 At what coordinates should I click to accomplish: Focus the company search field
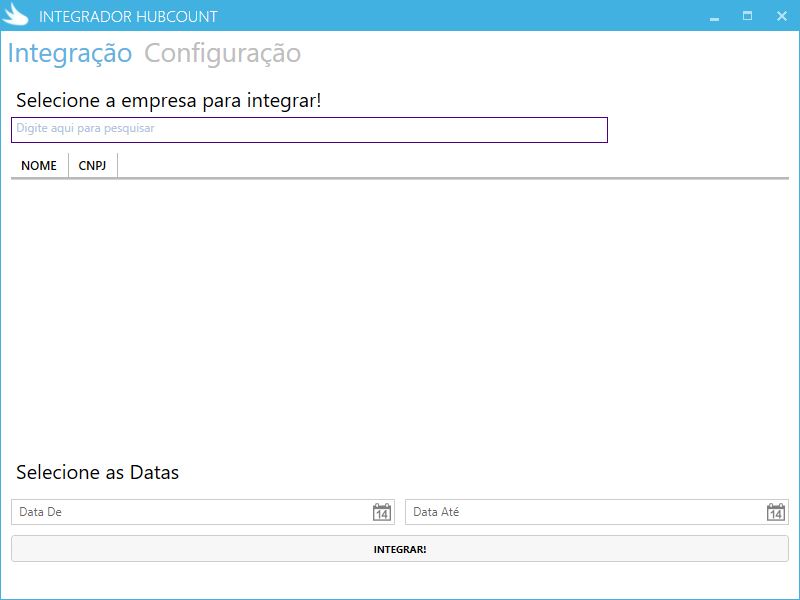(309, 130)
